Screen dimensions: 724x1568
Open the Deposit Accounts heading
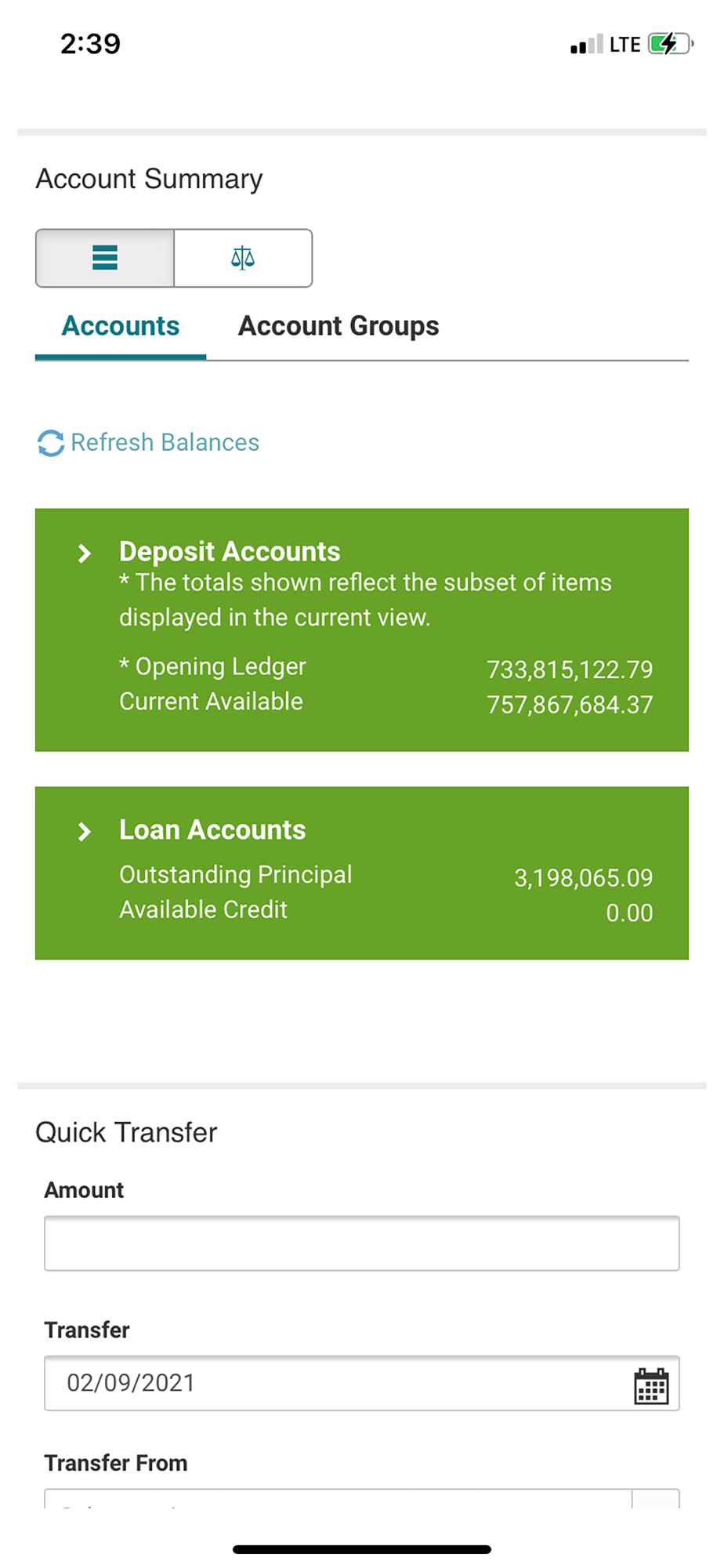230,551
